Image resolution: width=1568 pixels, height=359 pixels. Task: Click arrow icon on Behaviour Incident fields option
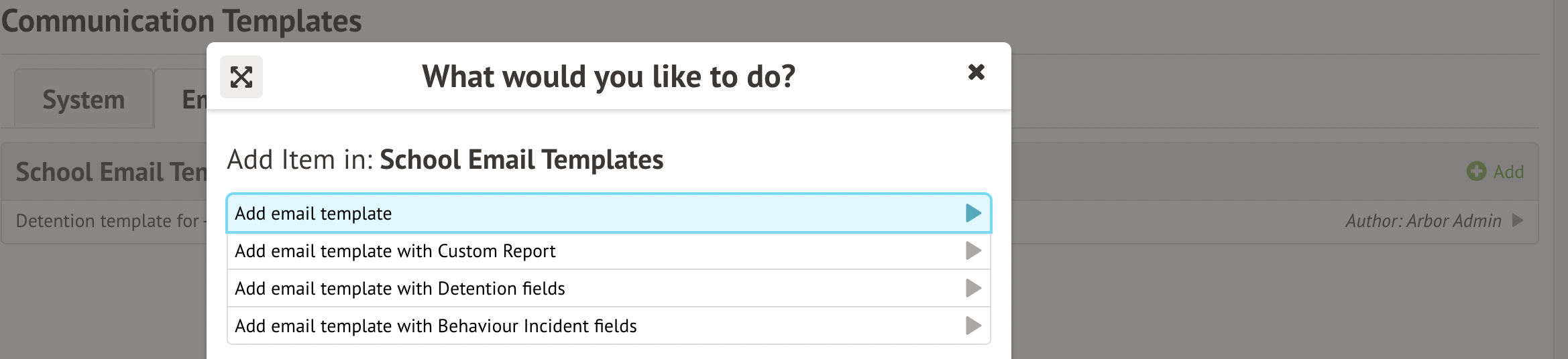click(x=973, y=326)
